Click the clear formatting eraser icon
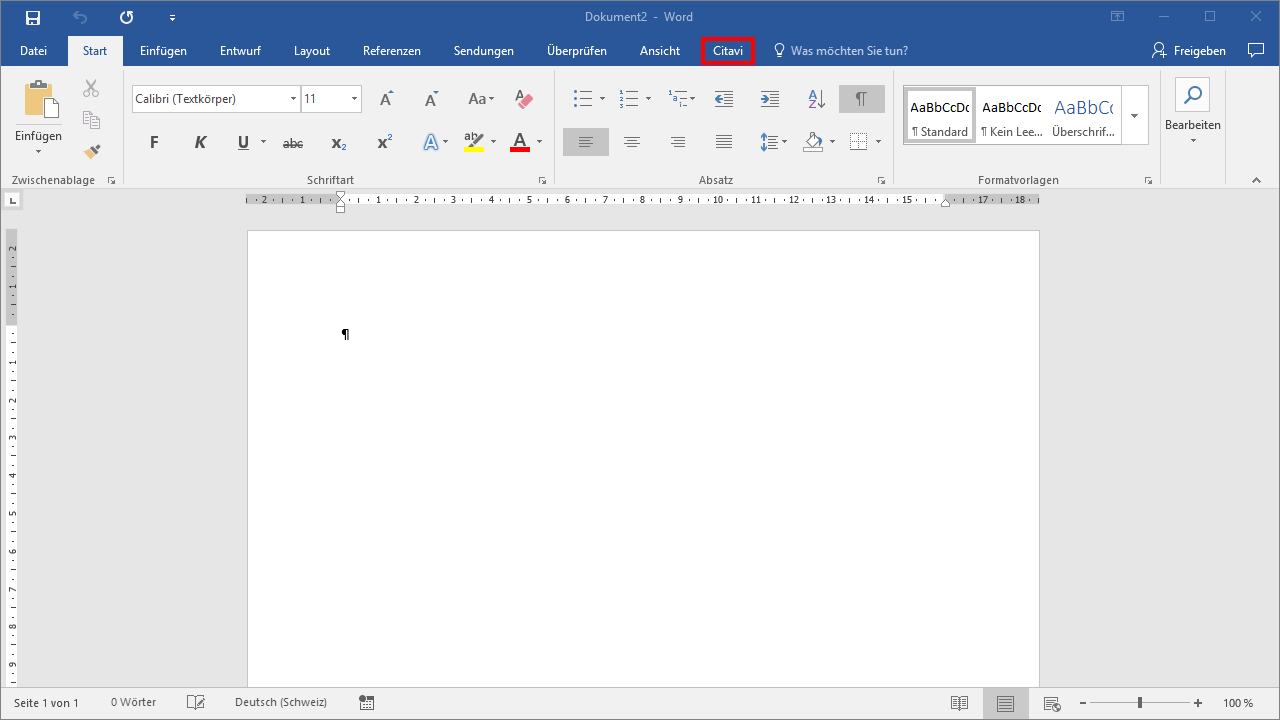Viewport: 1280px width, 720px height. click(524, 98)
